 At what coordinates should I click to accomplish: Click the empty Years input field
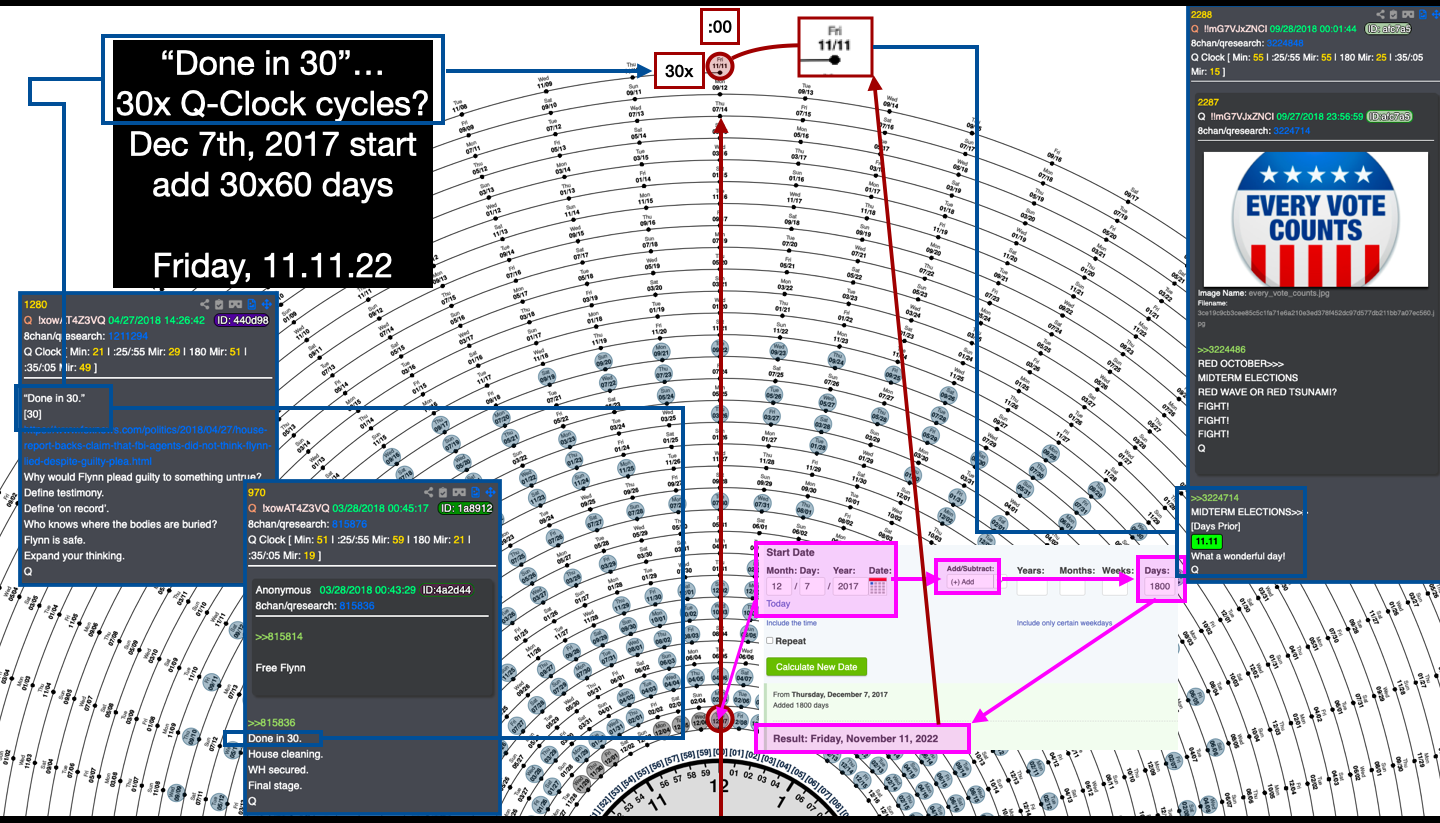tap(1031, 586)
